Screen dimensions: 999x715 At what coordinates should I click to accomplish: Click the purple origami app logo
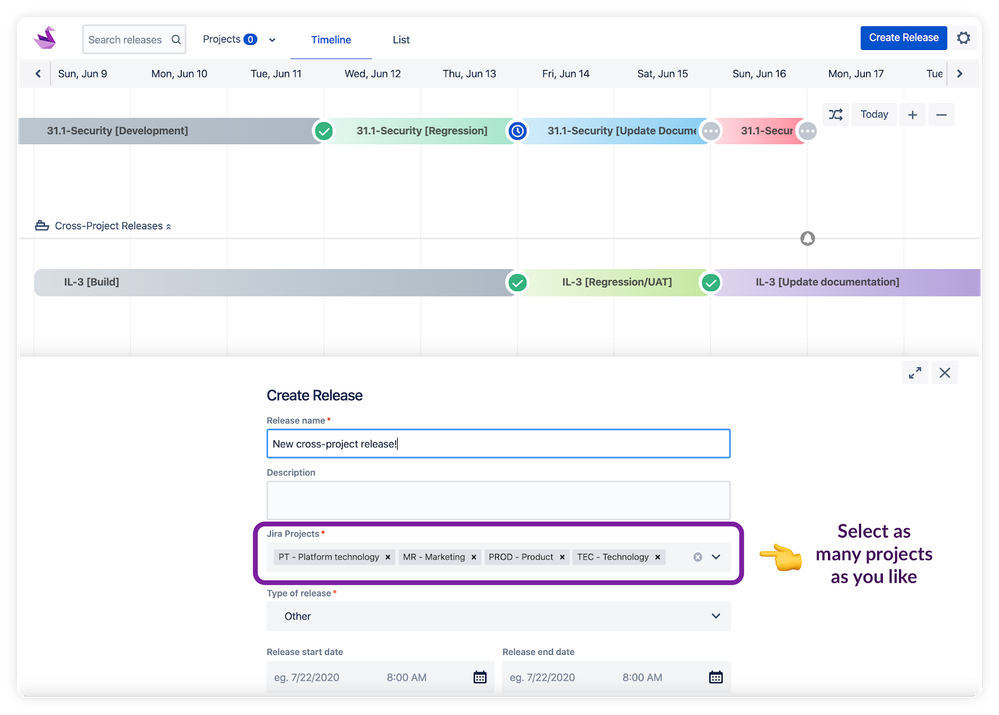point(44,37)
